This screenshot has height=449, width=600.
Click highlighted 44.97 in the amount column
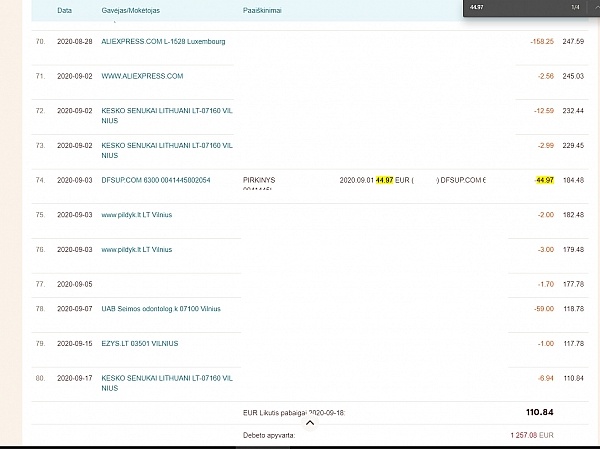pyautogui.click(x=545, y=180)
